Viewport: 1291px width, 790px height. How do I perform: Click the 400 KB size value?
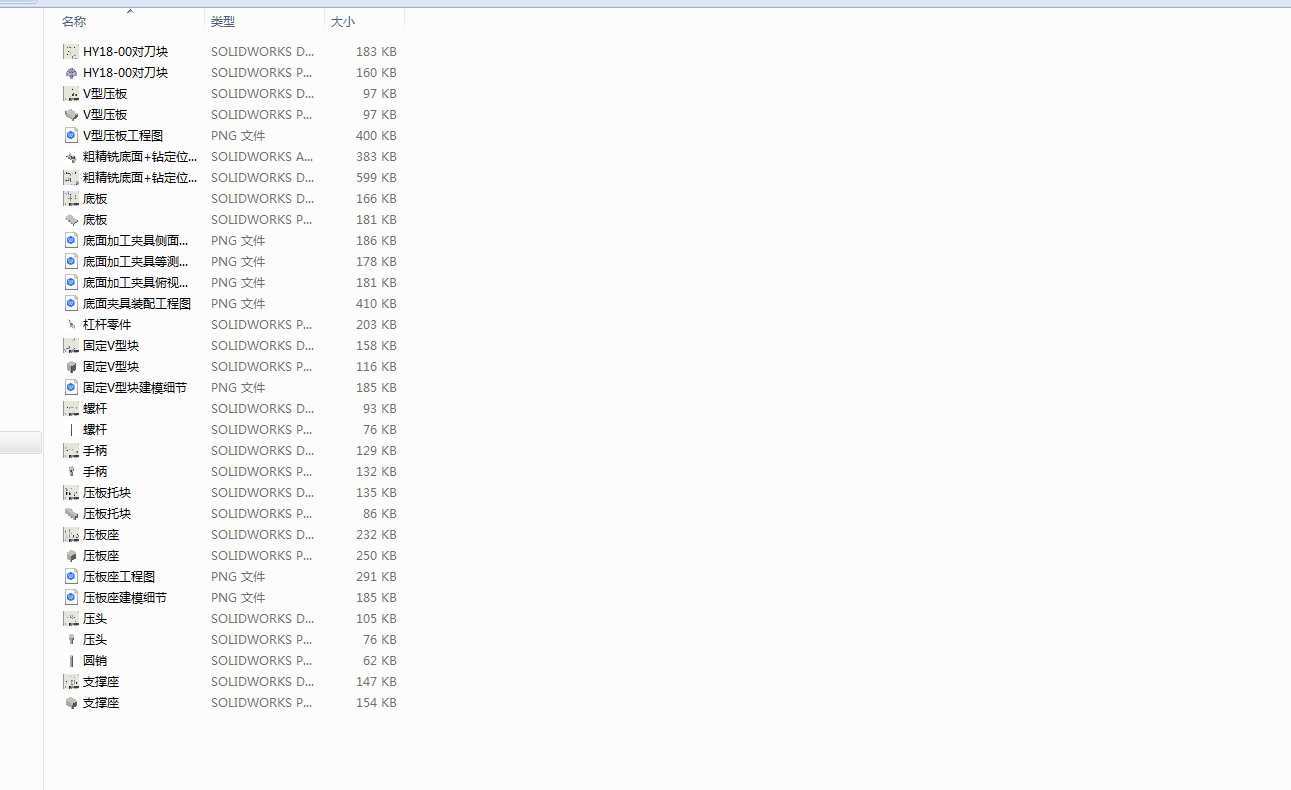(376, 135)
